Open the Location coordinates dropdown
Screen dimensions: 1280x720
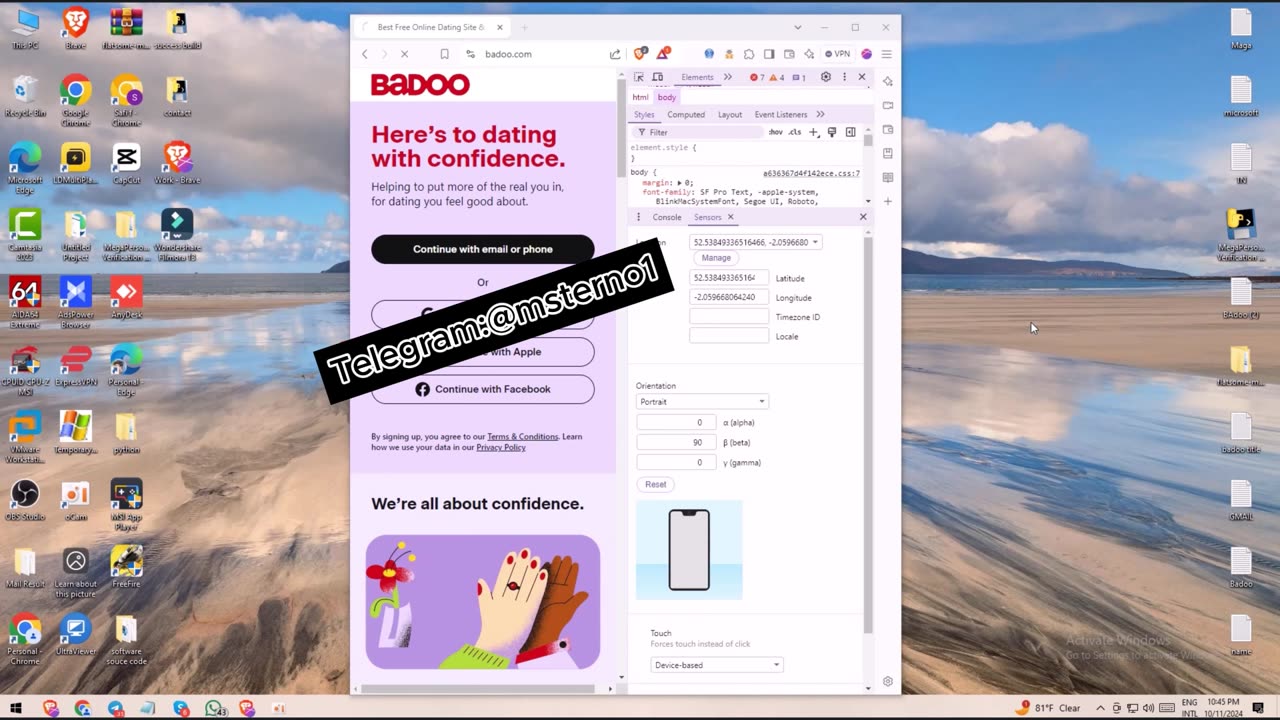click(x=755, y=242)
